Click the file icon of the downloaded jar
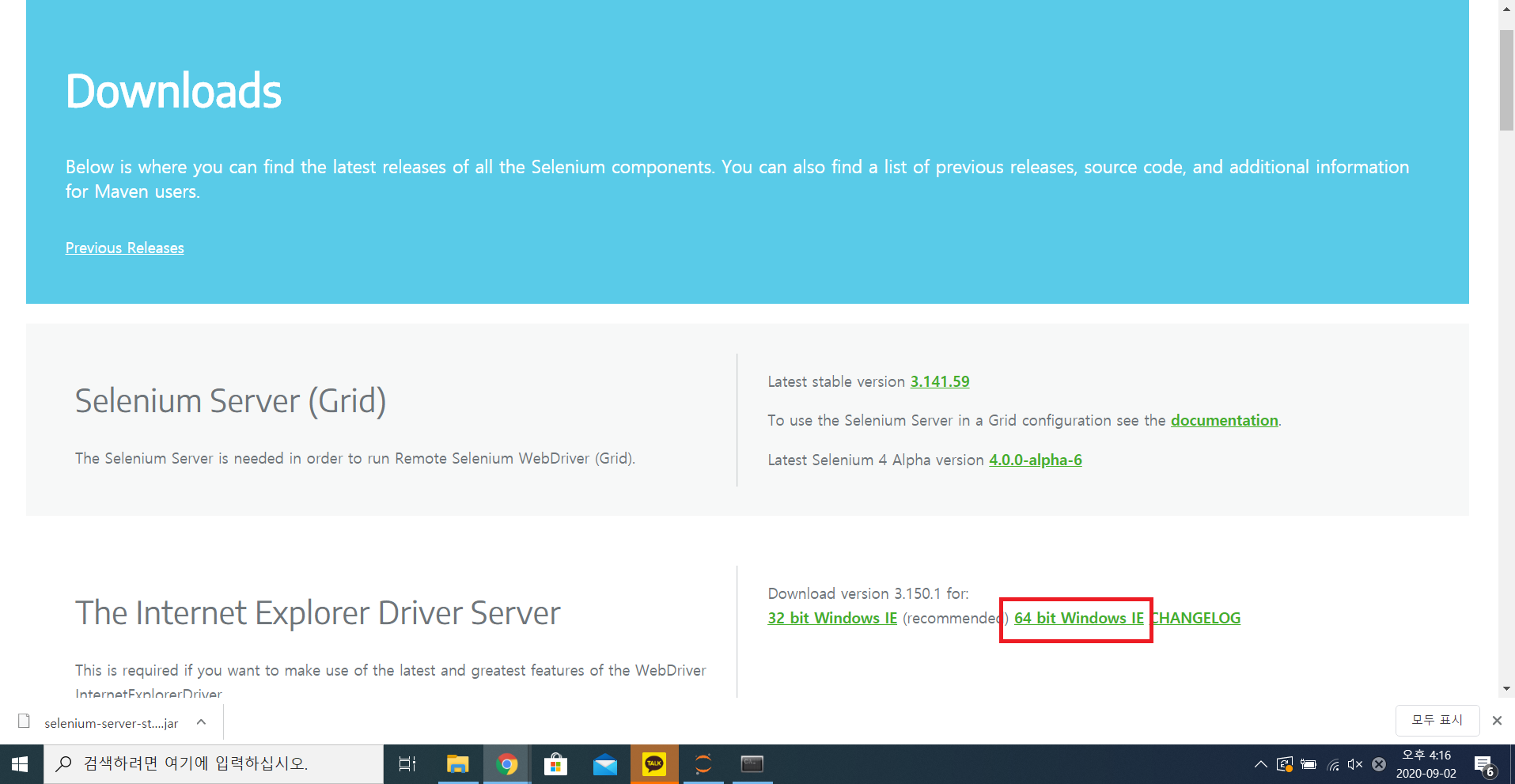1515x784 pixels. (24, 722)
